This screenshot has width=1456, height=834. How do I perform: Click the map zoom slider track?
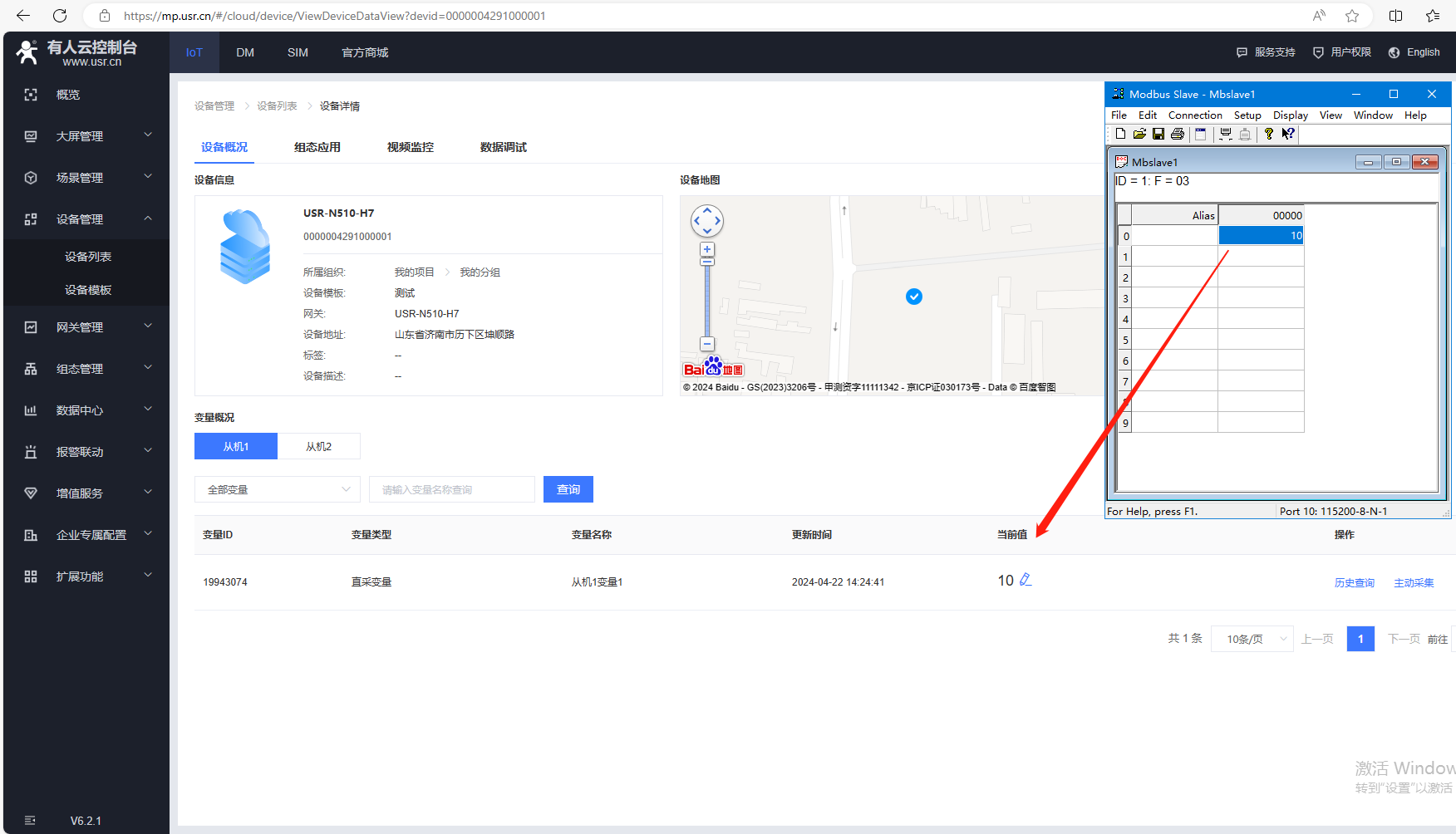pos(707,299)
